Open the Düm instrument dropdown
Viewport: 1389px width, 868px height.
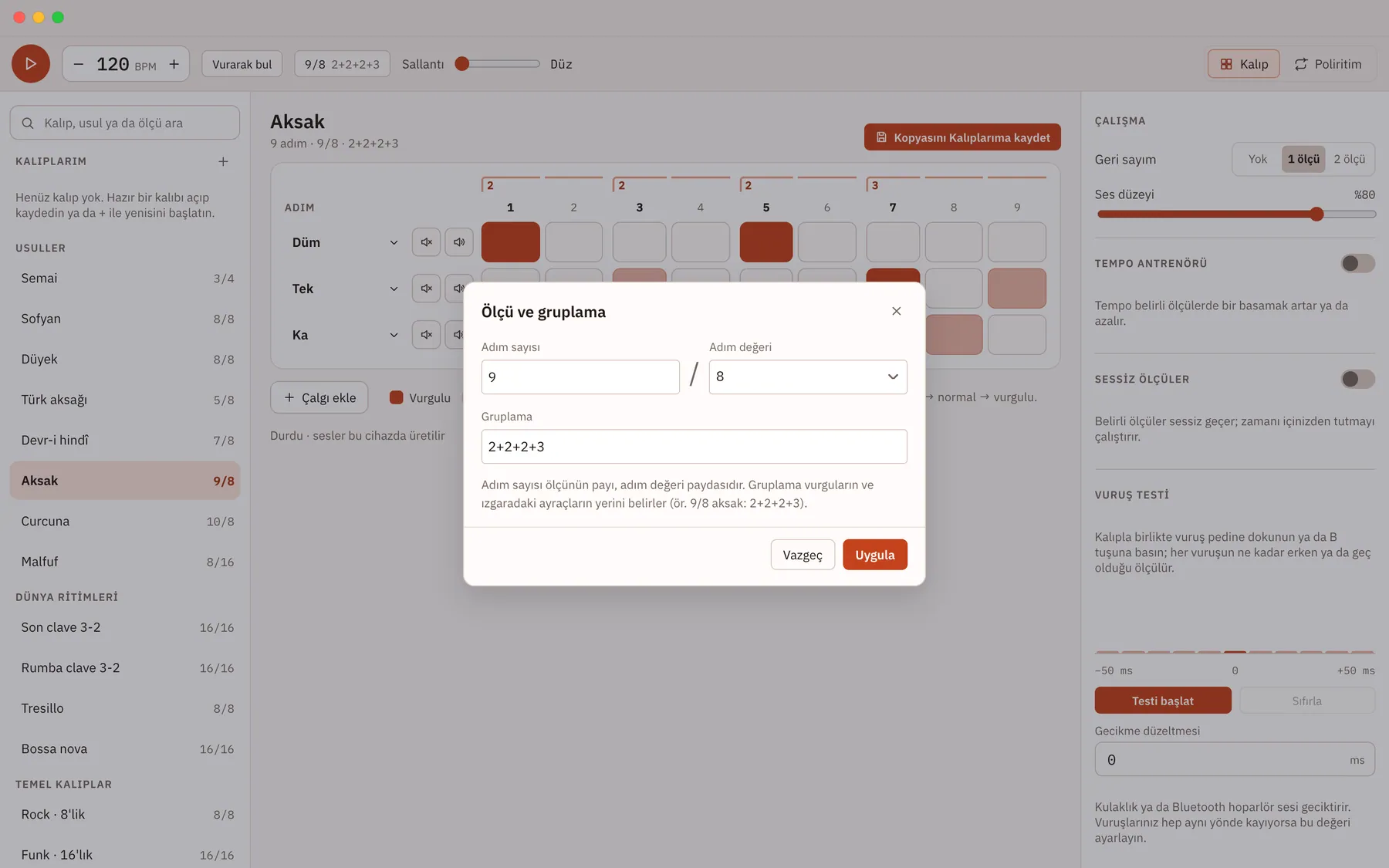(345, 242)
